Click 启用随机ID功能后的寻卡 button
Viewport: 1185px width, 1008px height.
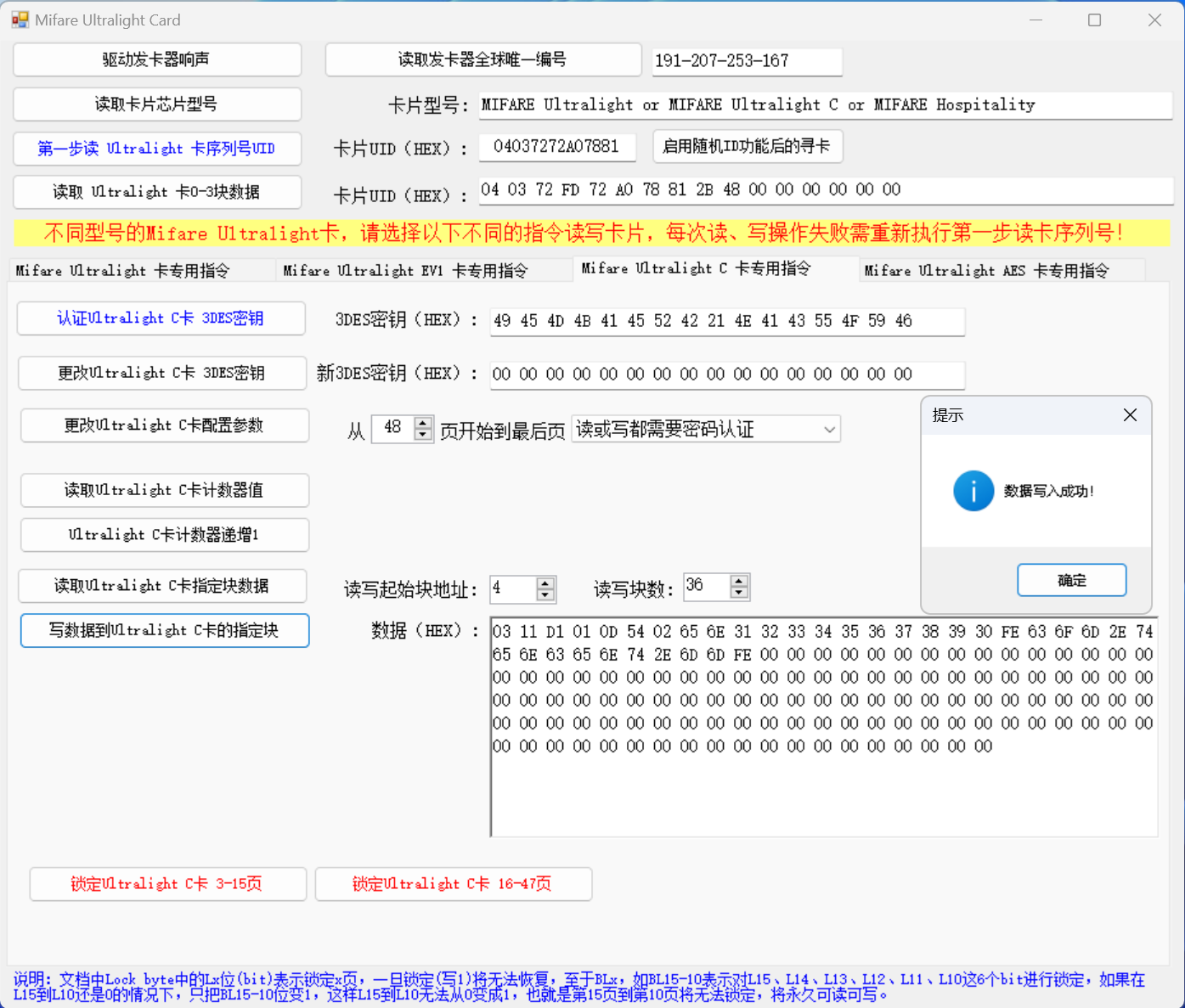pyautogui.click(x=747, y=146)
